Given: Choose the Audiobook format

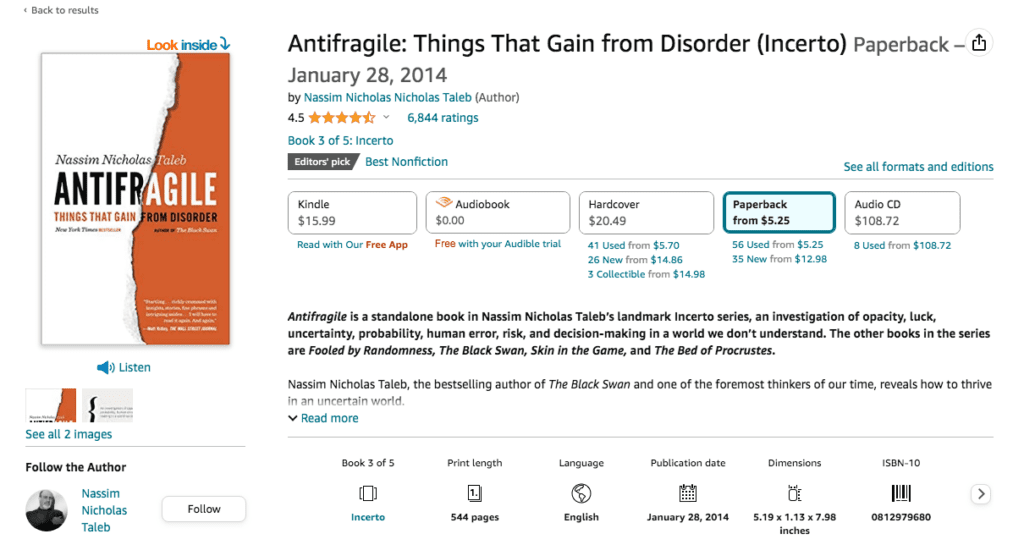Looking at the screenshot, I should pos(498,212).
